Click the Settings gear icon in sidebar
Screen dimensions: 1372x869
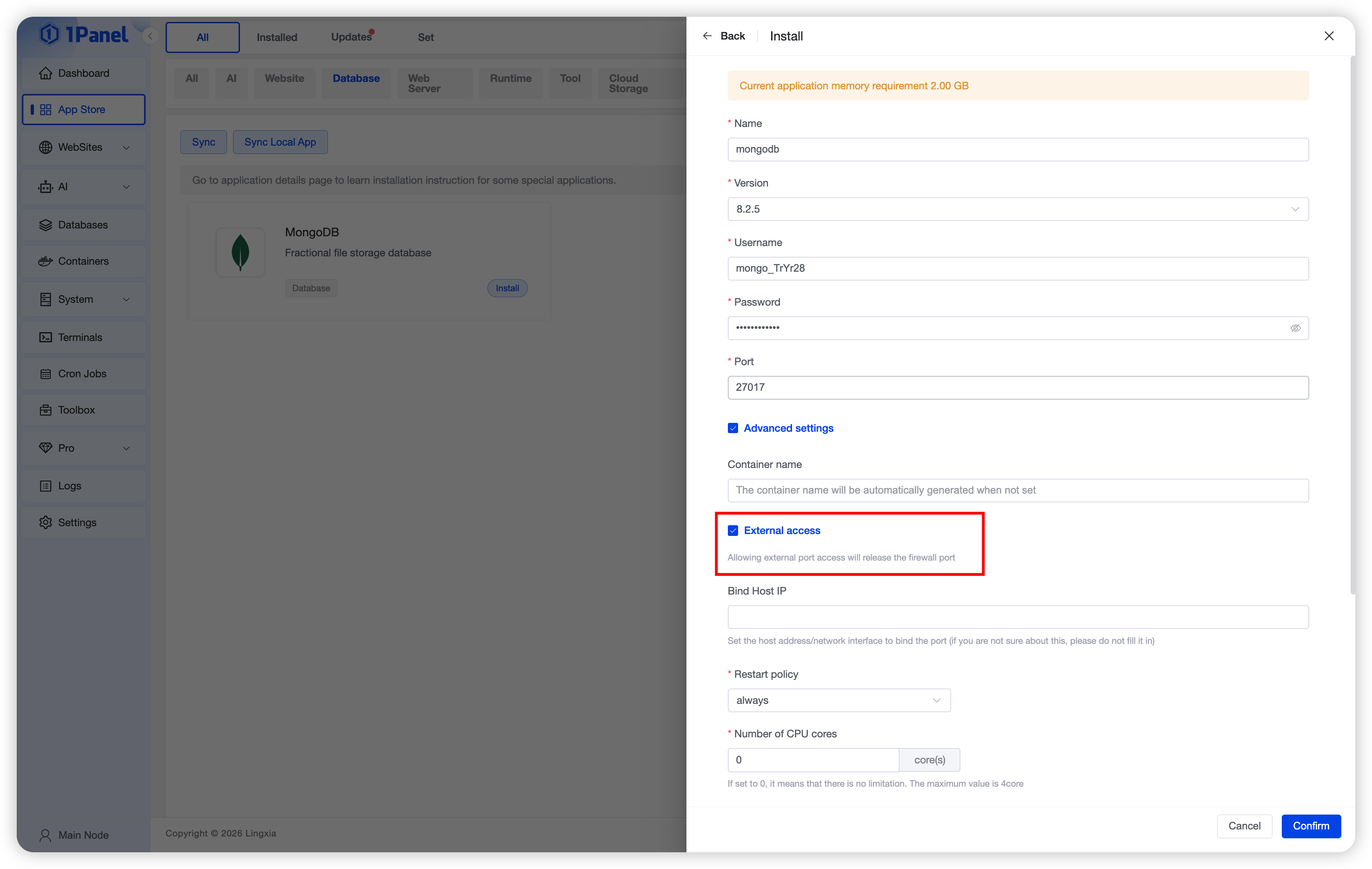tap(46, 522)
